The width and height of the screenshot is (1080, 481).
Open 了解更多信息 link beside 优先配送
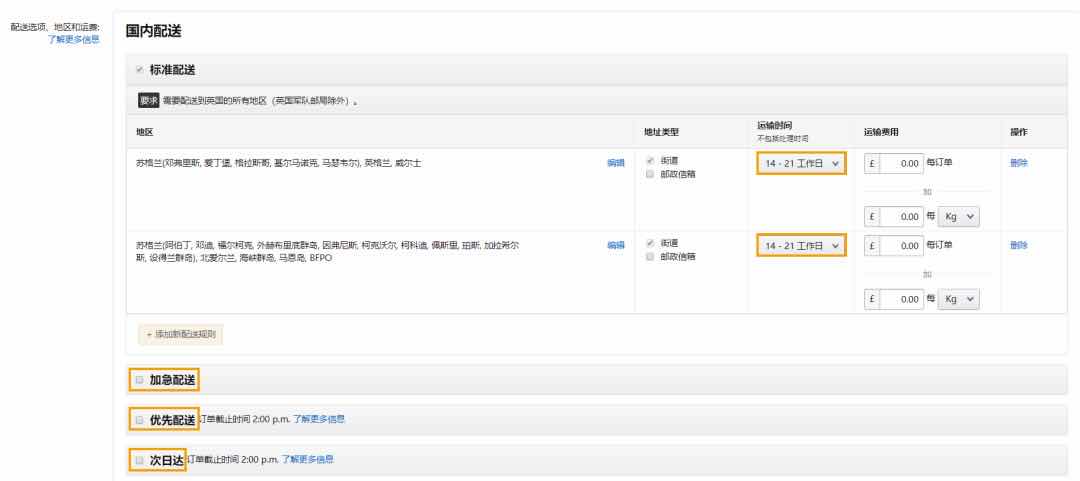(x=319, y=419)
